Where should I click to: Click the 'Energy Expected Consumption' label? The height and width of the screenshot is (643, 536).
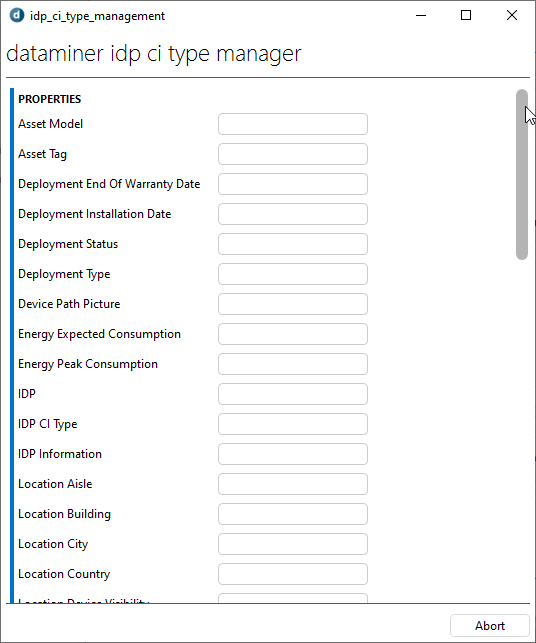[x=99, y=334]
